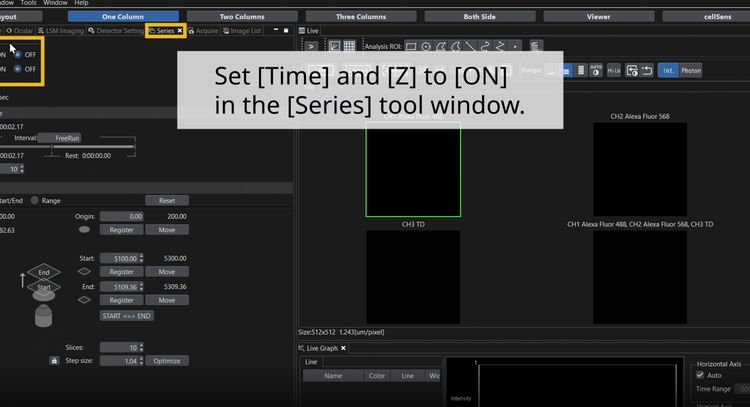
Task: Select the rectangle Analysis ROI tool
Action: click(411, 46)
